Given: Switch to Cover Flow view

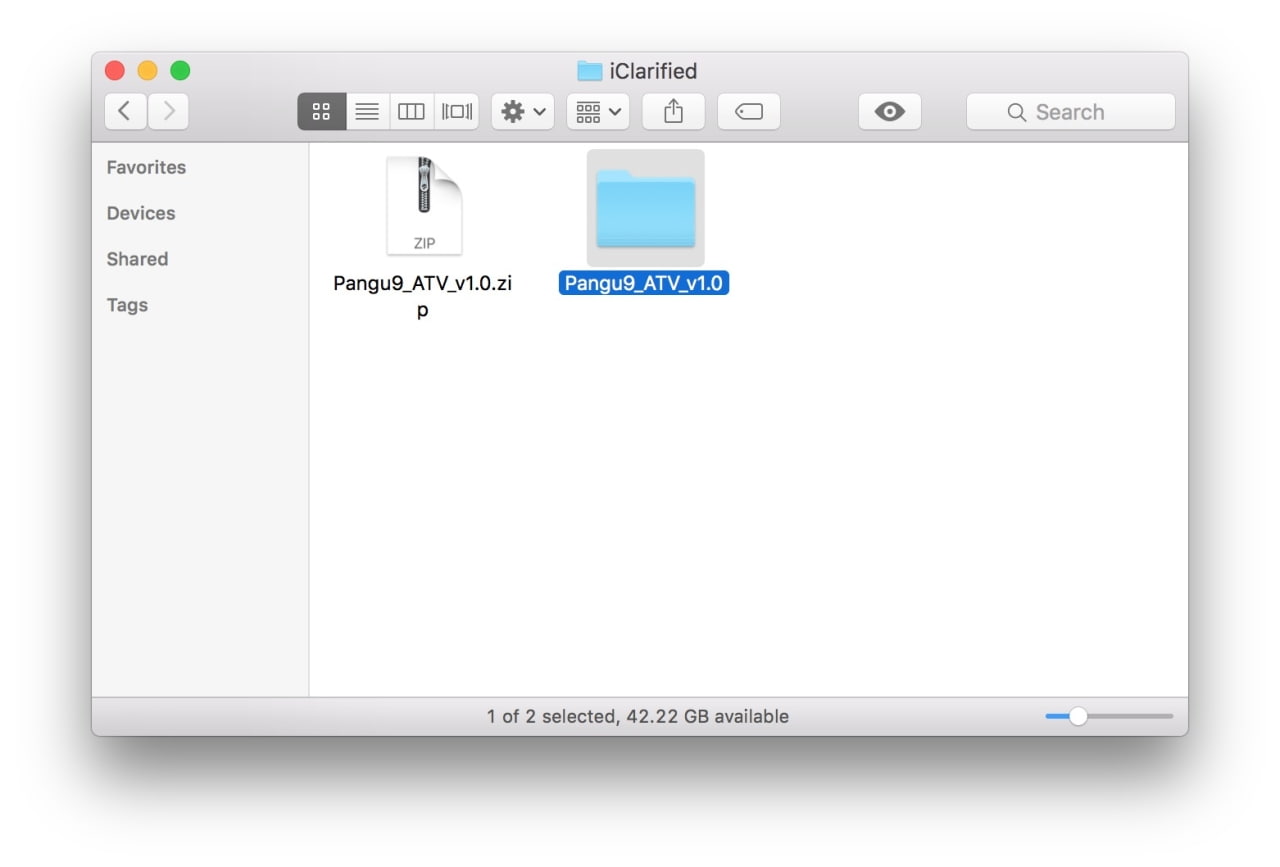Looking at the screenshot, I should click(457, 112).
